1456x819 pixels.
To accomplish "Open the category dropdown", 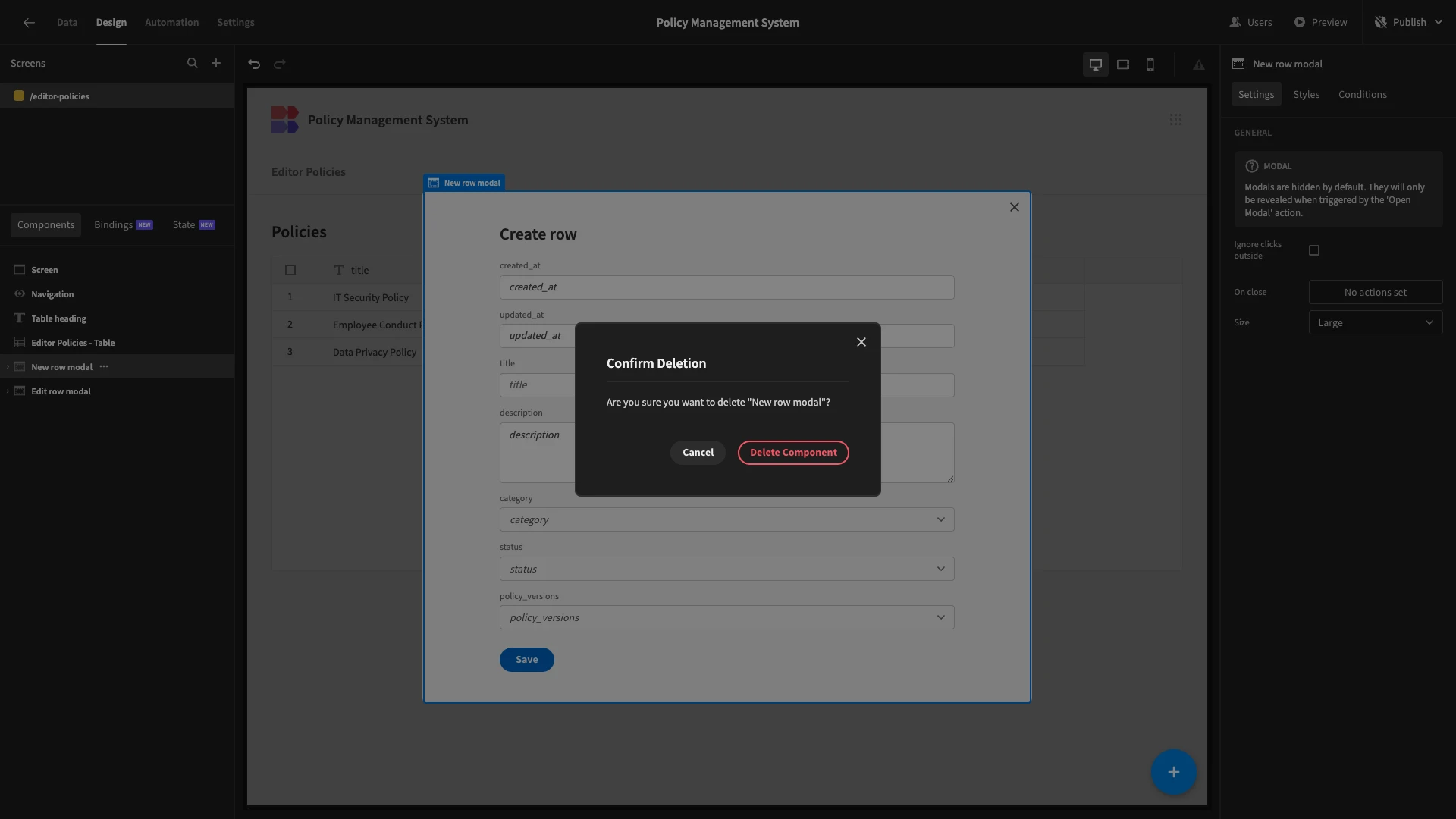I will (x=726, y=520).
